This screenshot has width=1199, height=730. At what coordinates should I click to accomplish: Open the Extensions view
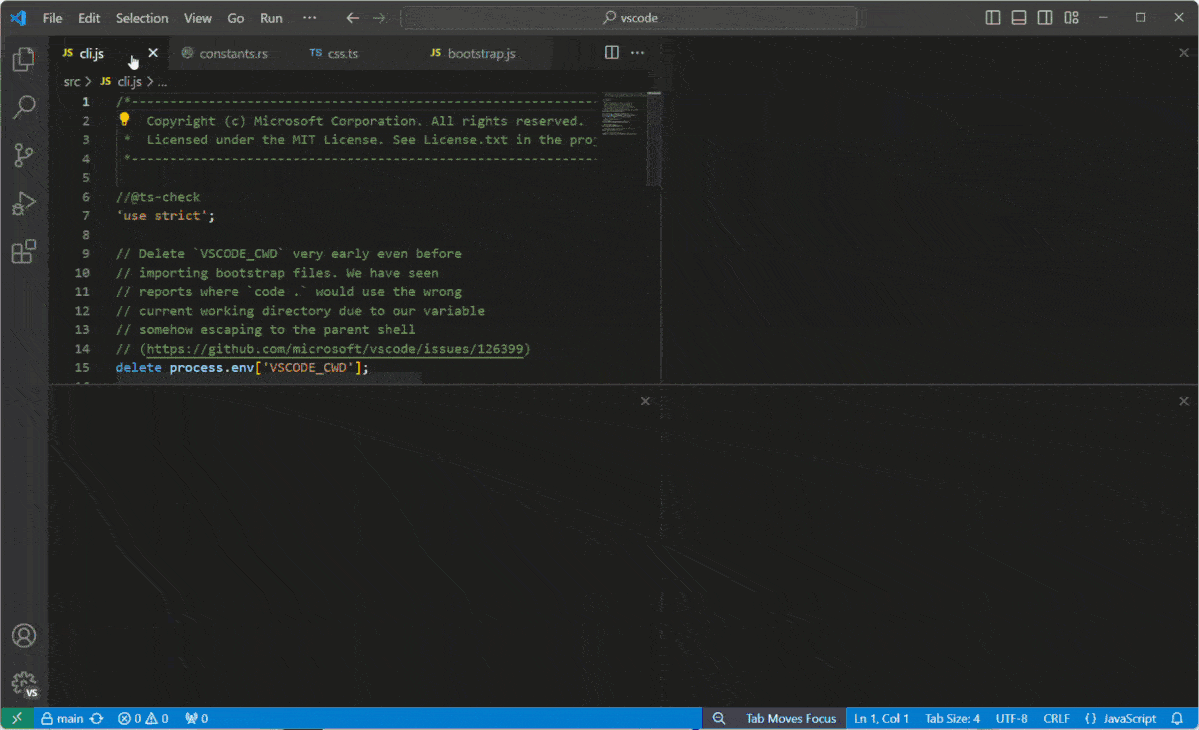pos(24,252)
